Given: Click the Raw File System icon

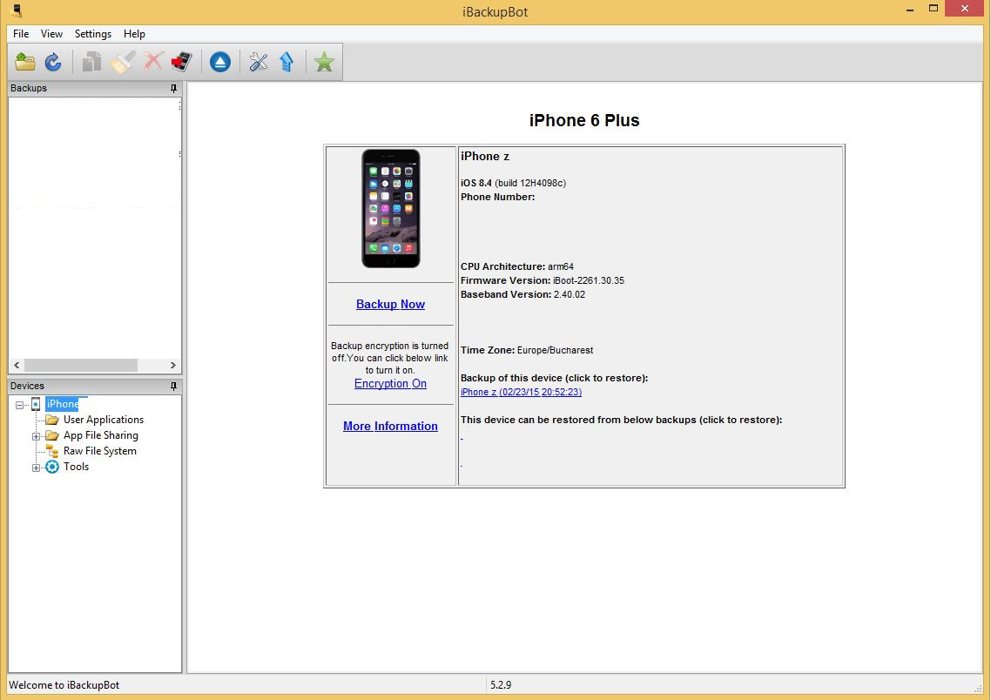Looking at the screenshot, I should tap(52, 451).
